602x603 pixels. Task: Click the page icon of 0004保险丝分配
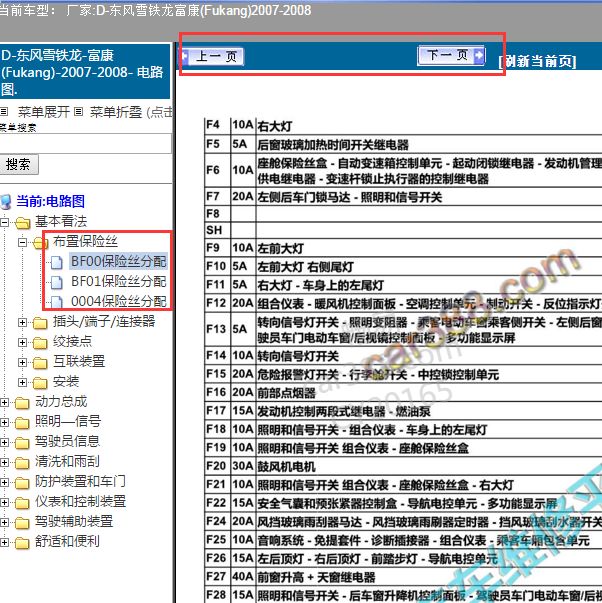(57, 302)
